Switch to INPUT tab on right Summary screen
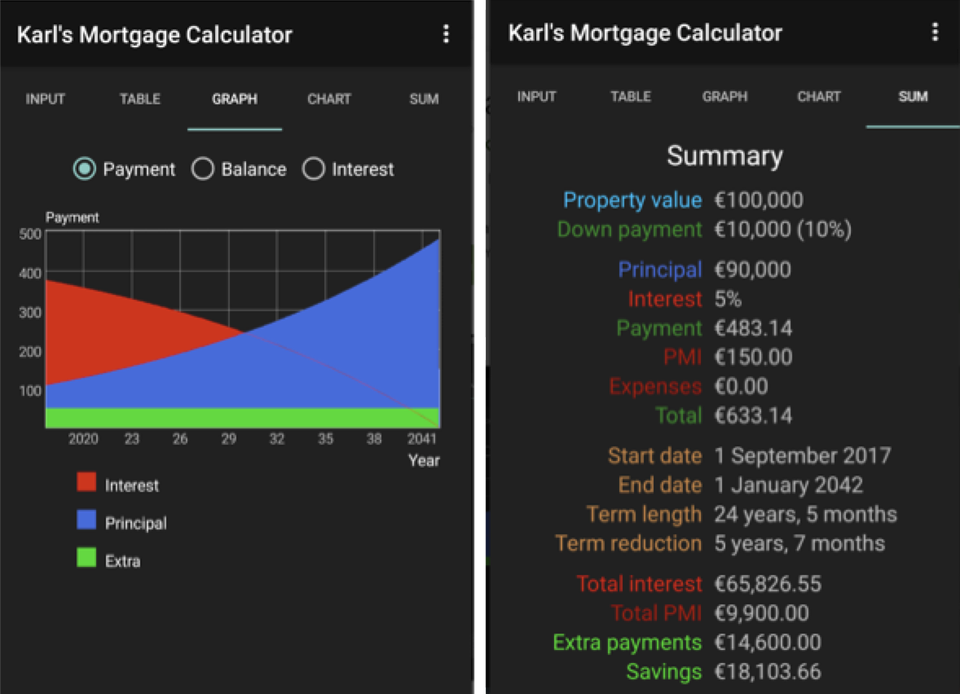Image resolution: width=960 pixels, height=694 pixels. pyautogui.click(x=536, y=97)
